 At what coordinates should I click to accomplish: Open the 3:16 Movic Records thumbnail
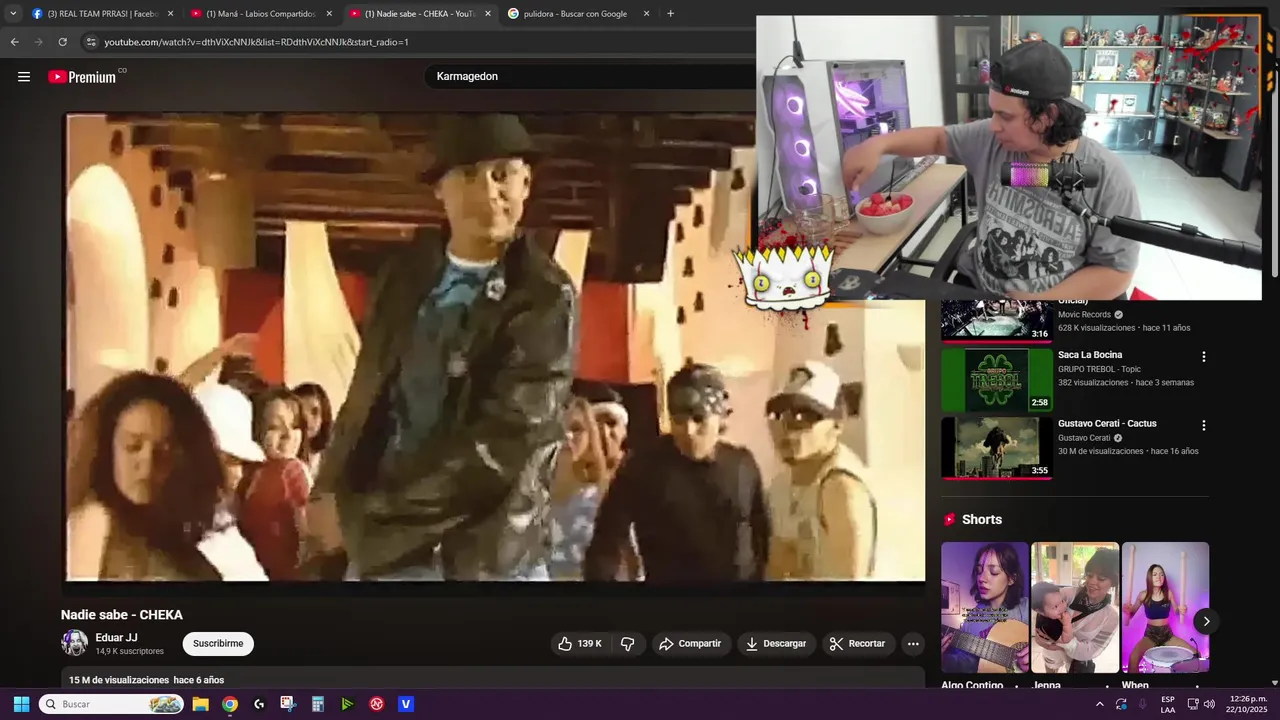[x=996, y=320]
